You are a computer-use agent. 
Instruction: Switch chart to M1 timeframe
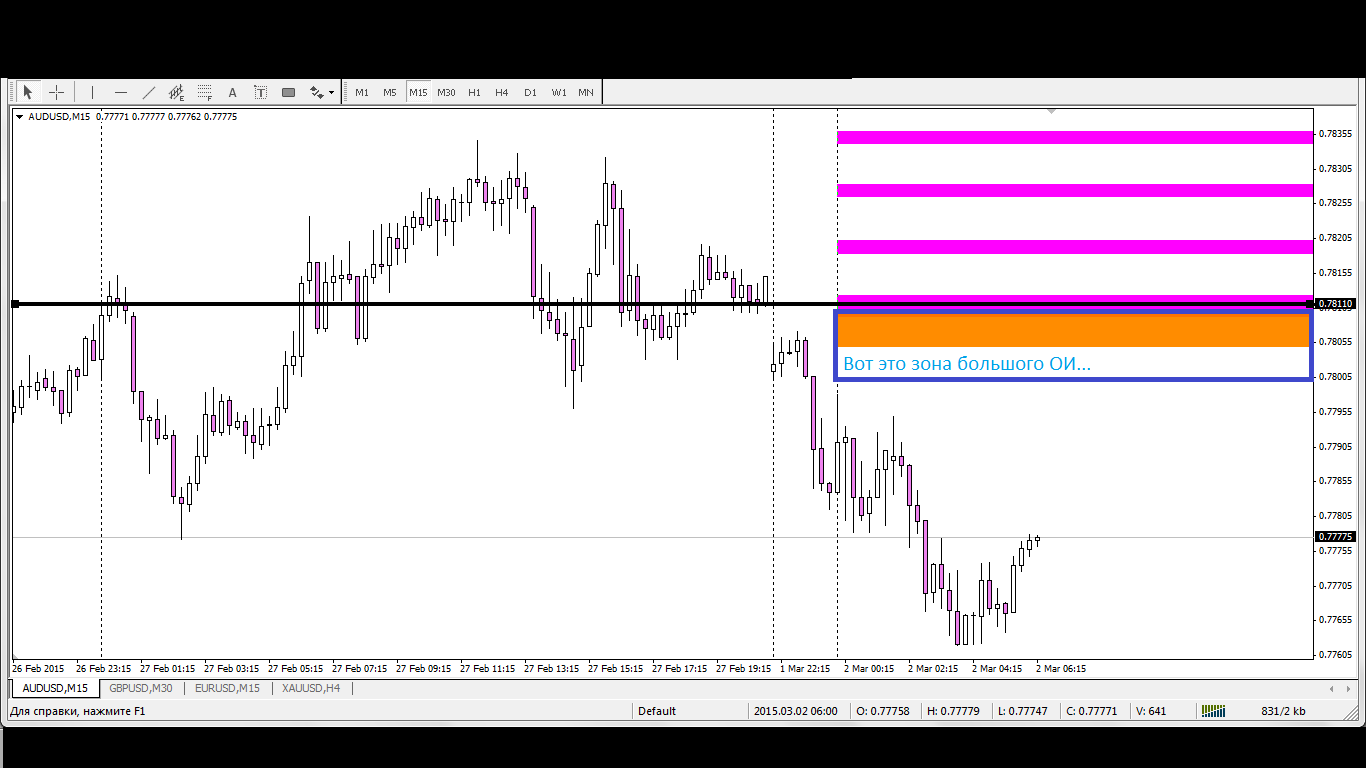pyautogui.click(x=362, y=92)
